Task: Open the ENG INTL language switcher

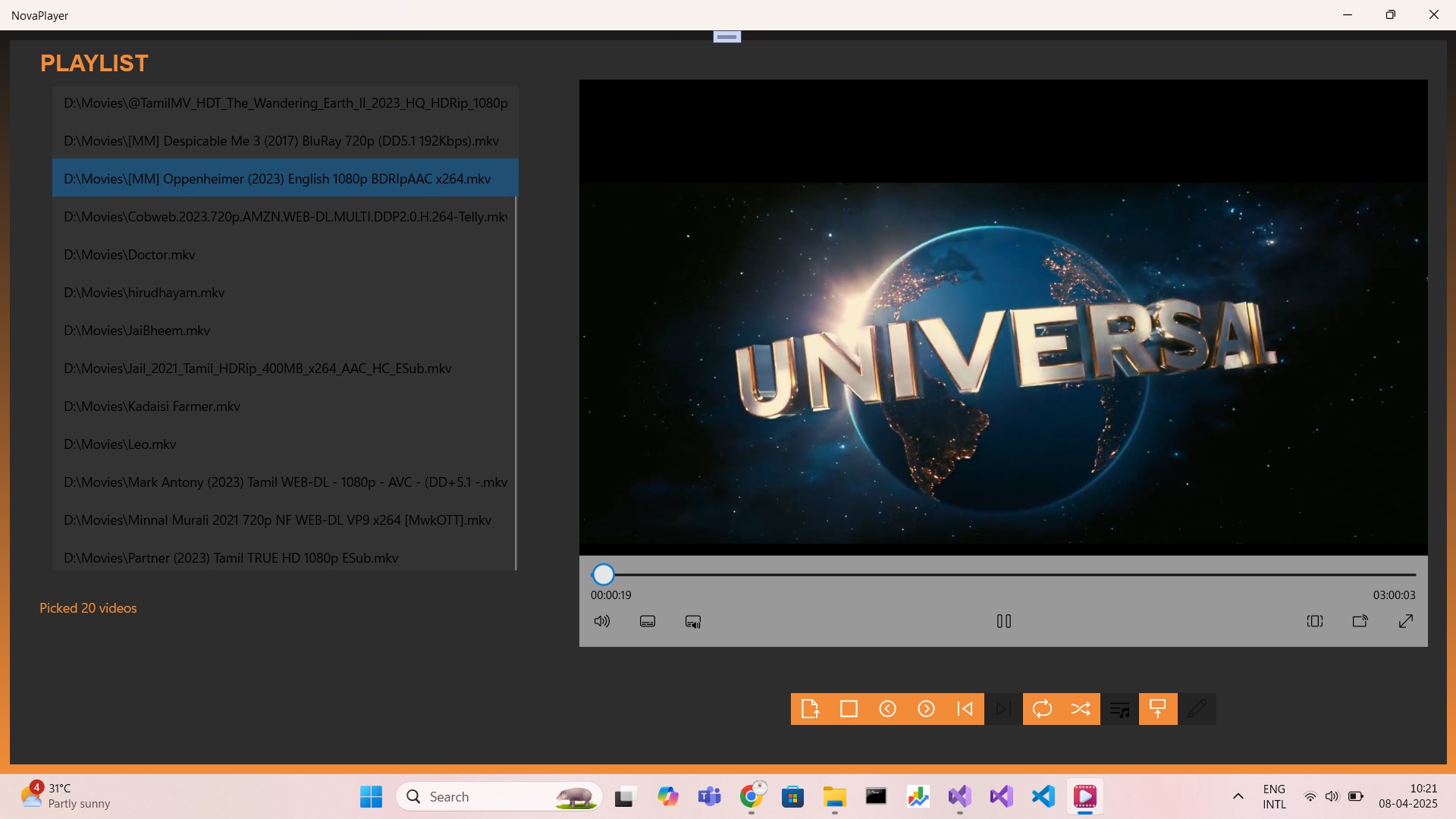Action: pyautogui.click(x=1274, y=796)
